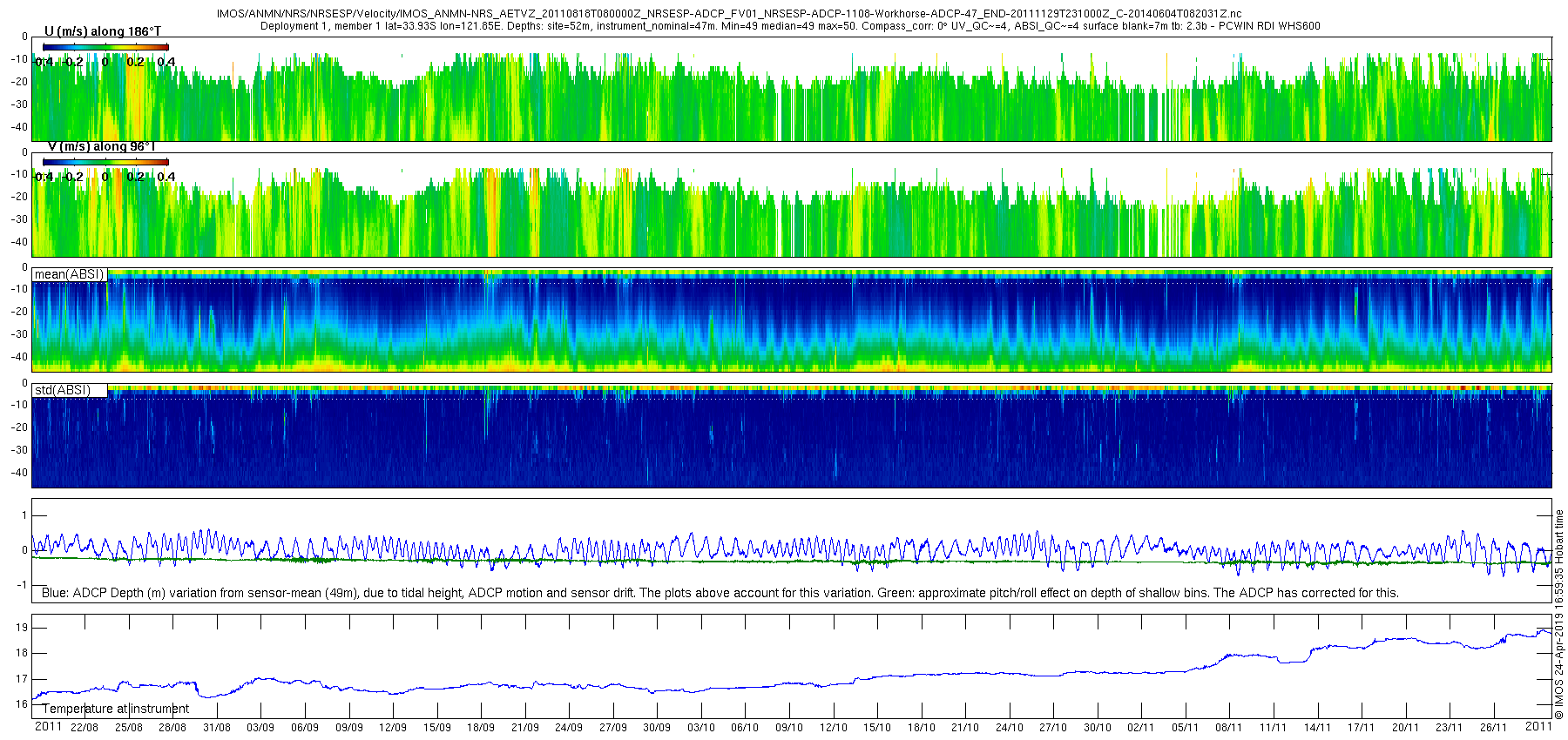
Task: Click the '15/10' date tick label
Action: coord(877,728)
